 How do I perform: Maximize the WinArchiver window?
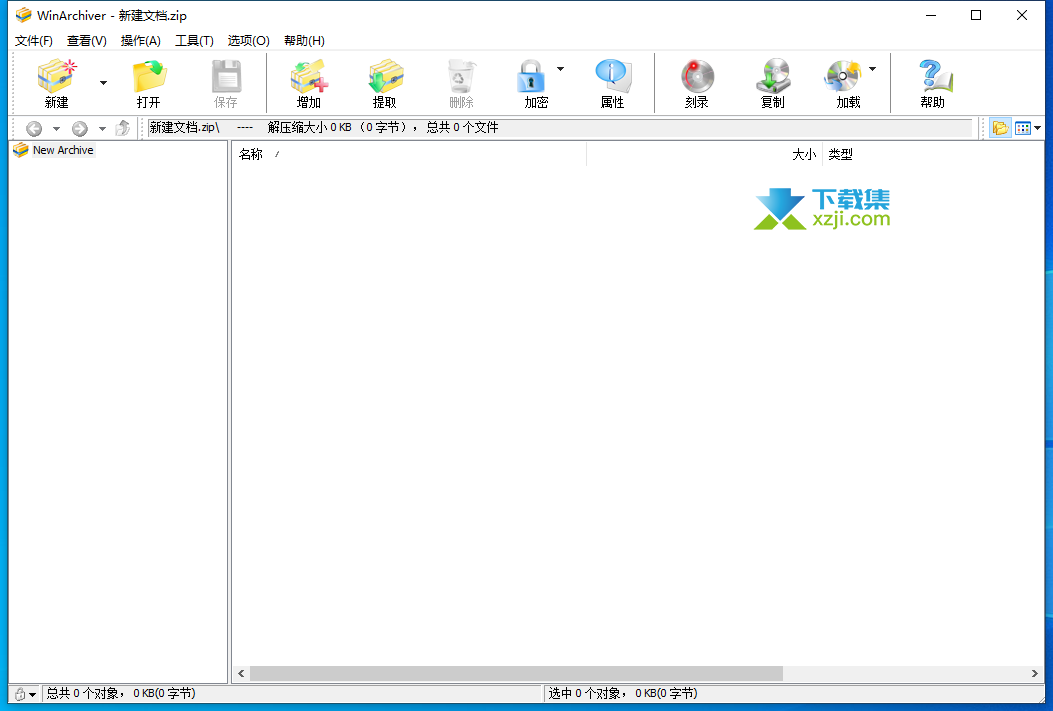pos(976,15)
